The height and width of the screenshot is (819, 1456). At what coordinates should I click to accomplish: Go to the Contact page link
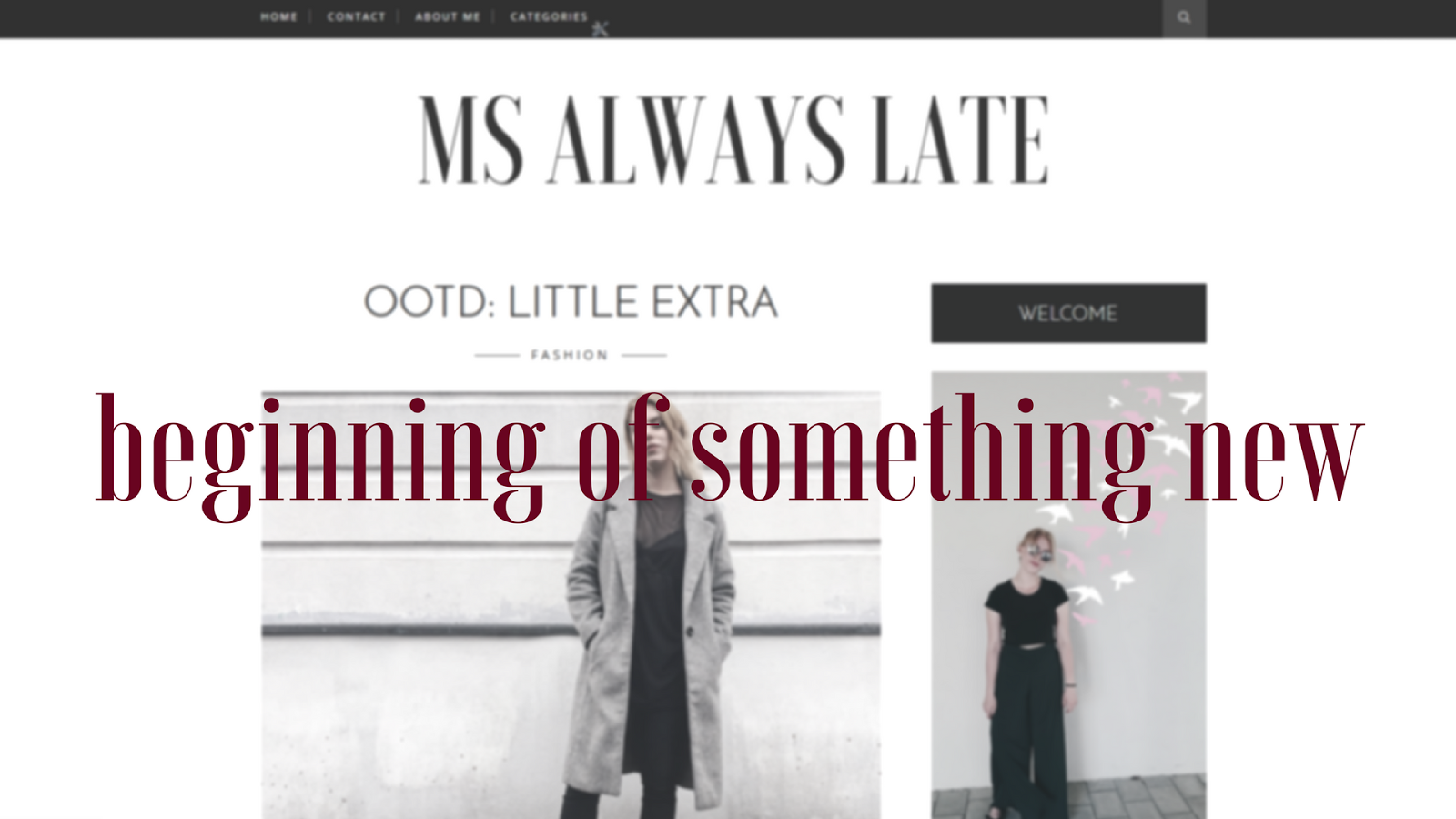[356, 16]
